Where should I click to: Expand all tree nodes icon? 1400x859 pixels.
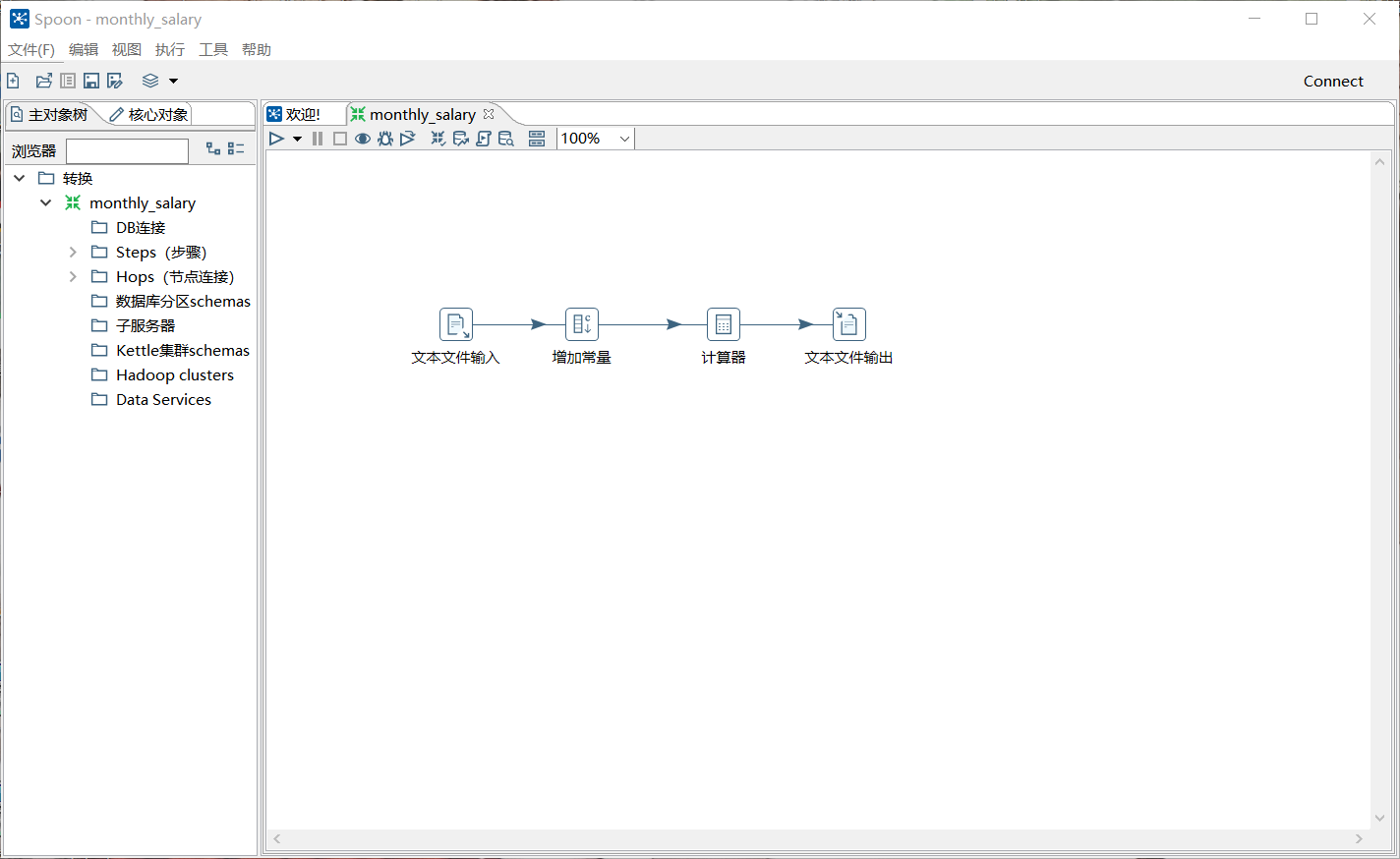click(x=213, y=148)
